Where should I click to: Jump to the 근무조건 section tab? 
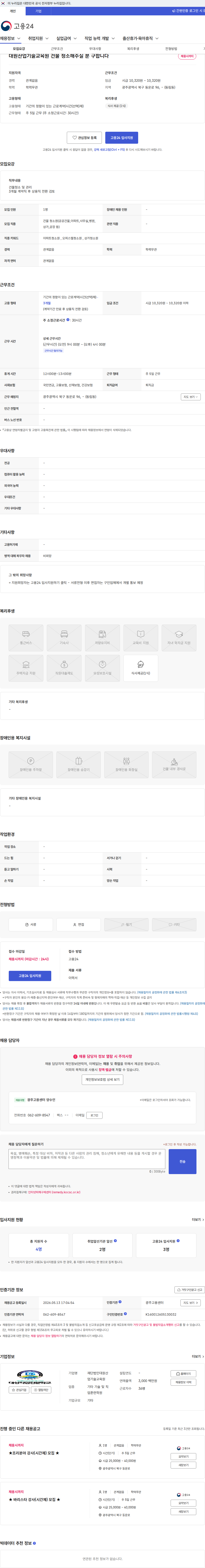pos(57,49)
